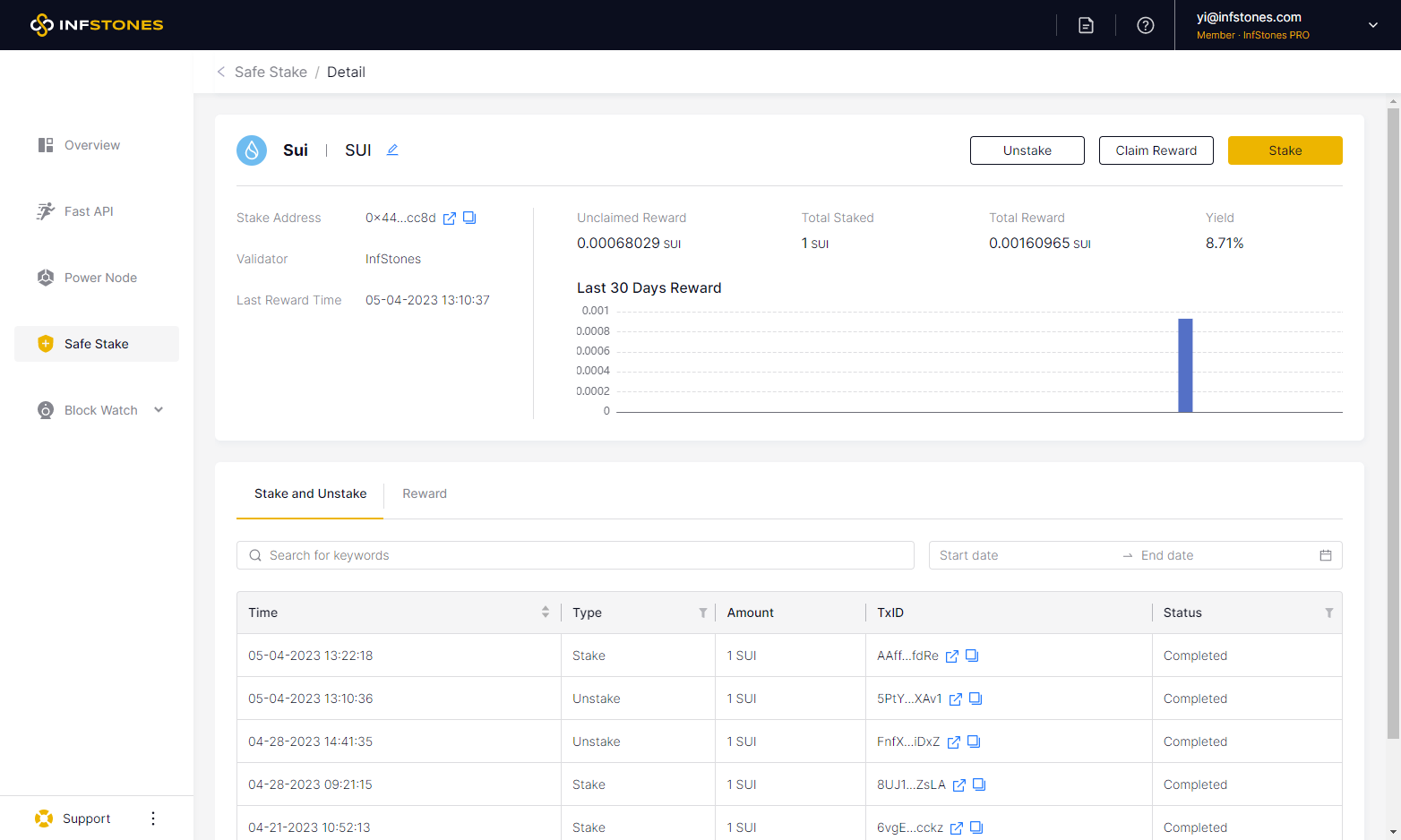Go back using breadcrumb arrow
Image resolution: width=1401 pixels, height=840 pixels.
tap(220, 72)
